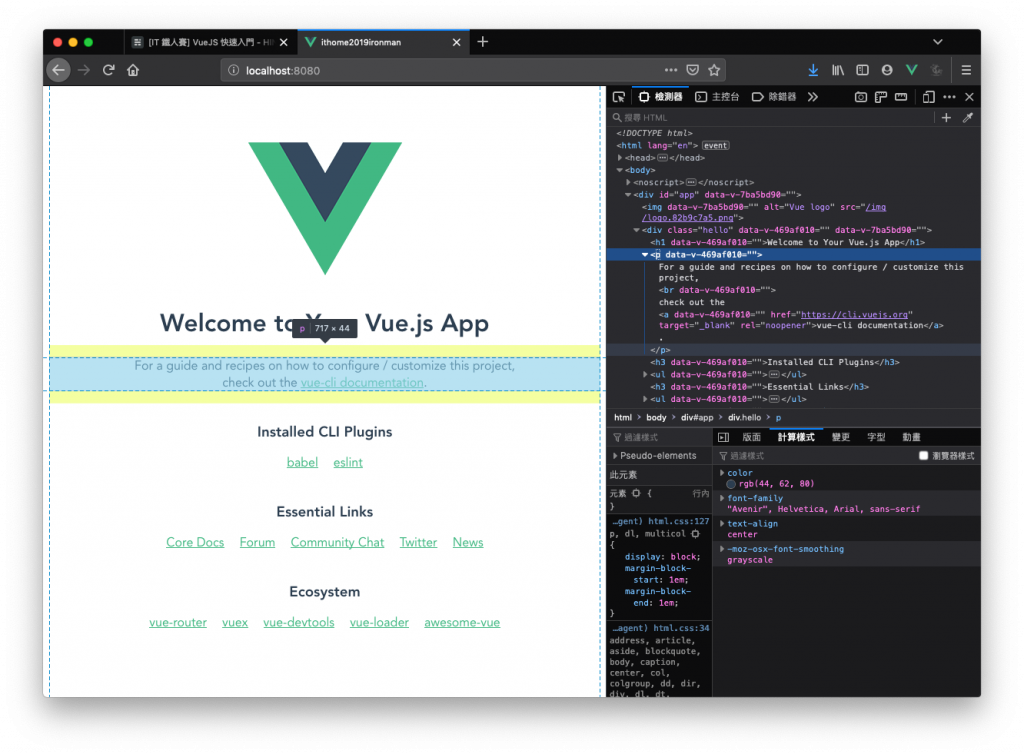1024x754 pixels.
Task: Expand the noscript element node
Action: [628, 183]
